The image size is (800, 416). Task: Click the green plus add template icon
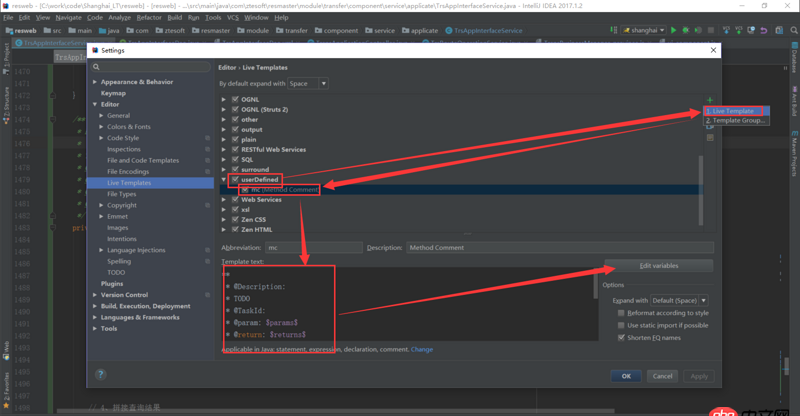(710, 100)
